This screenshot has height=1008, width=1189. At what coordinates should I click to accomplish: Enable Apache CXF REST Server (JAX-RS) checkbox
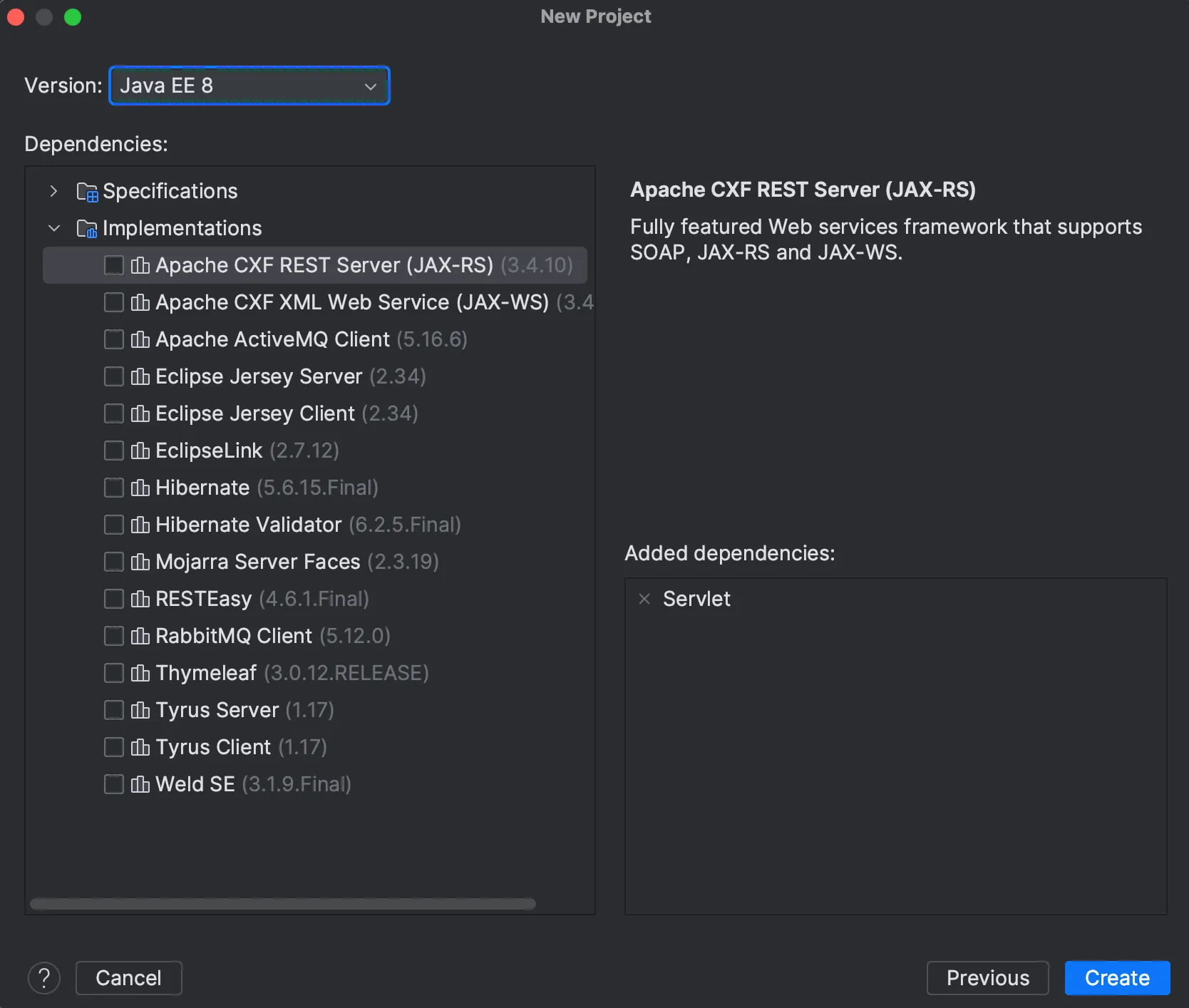coord(114,265)
